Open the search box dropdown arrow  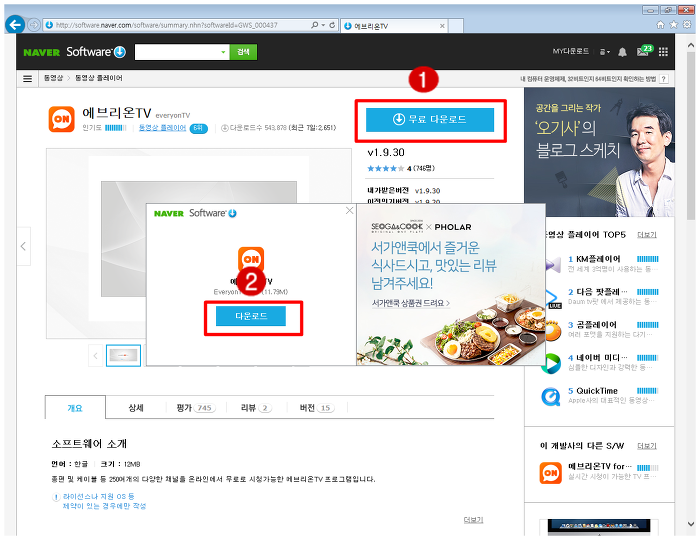tap(223, 52)
